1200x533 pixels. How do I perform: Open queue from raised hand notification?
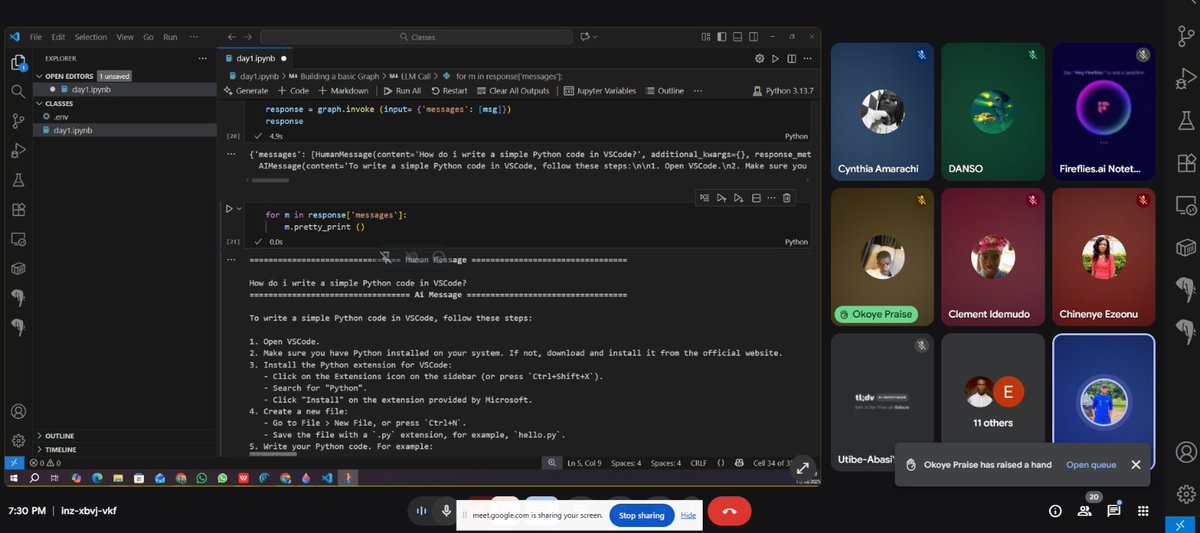click(x=1091, y=464)
